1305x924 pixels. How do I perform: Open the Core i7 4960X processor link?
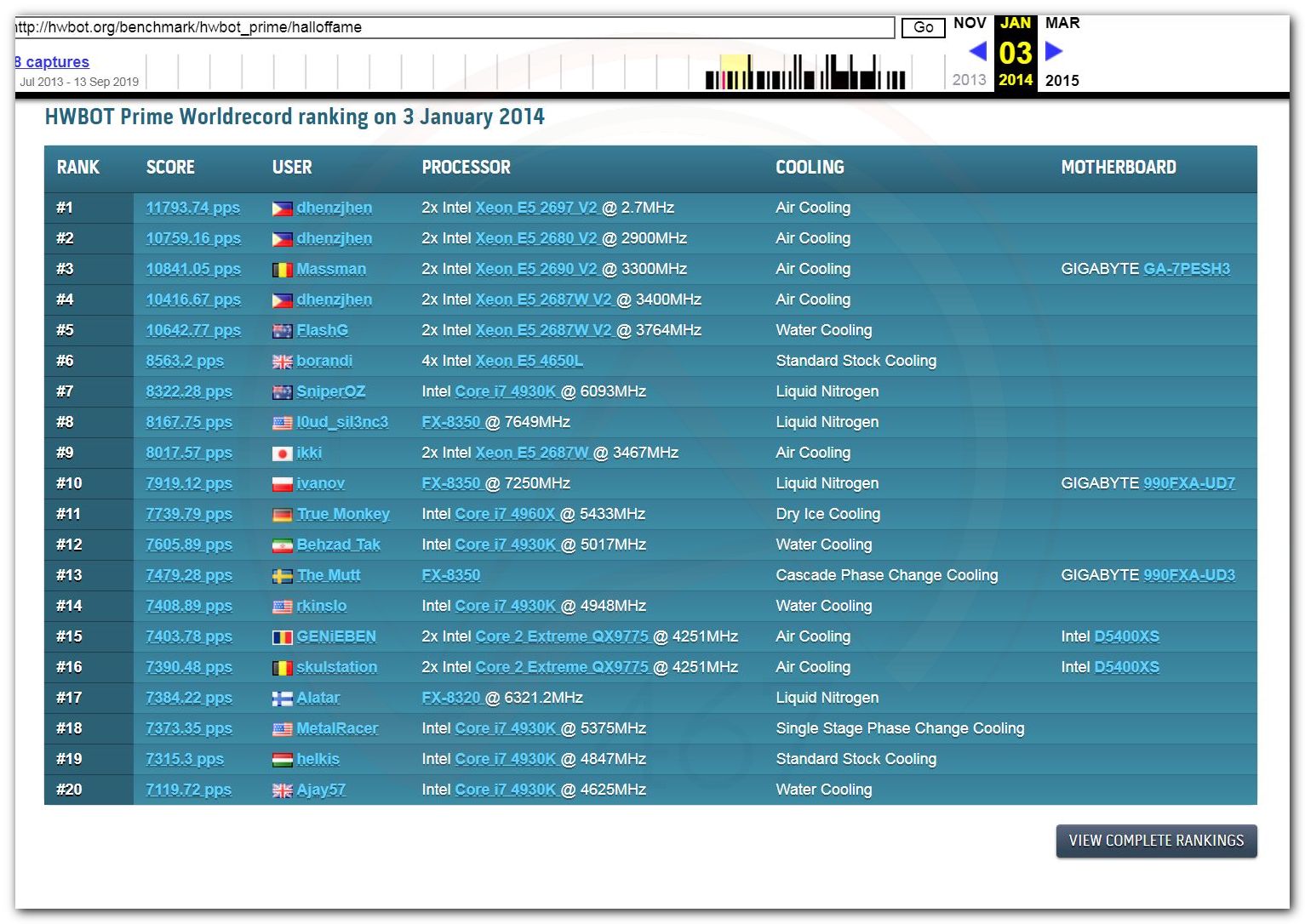point(506,514)
